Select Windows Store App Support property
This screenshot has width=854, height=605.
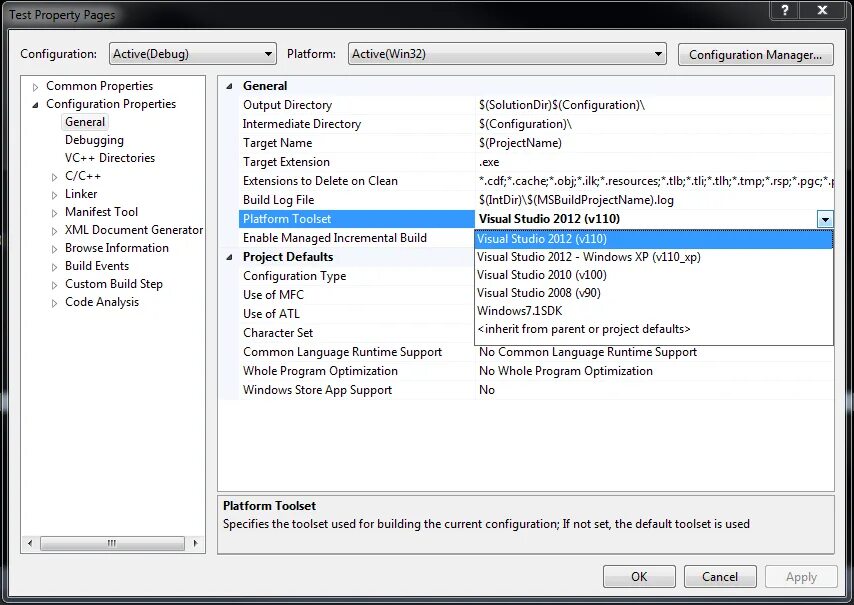(357, 390)
